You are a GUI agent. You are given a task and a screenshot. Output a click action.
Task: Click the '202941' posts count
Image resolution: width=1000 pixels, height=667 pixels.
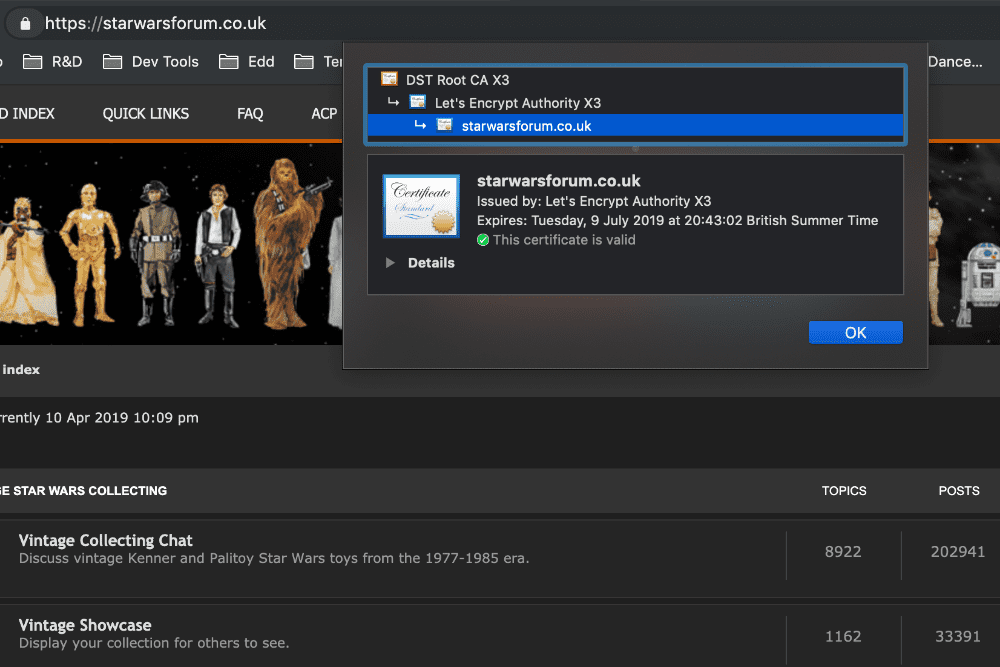coord(958,552)
